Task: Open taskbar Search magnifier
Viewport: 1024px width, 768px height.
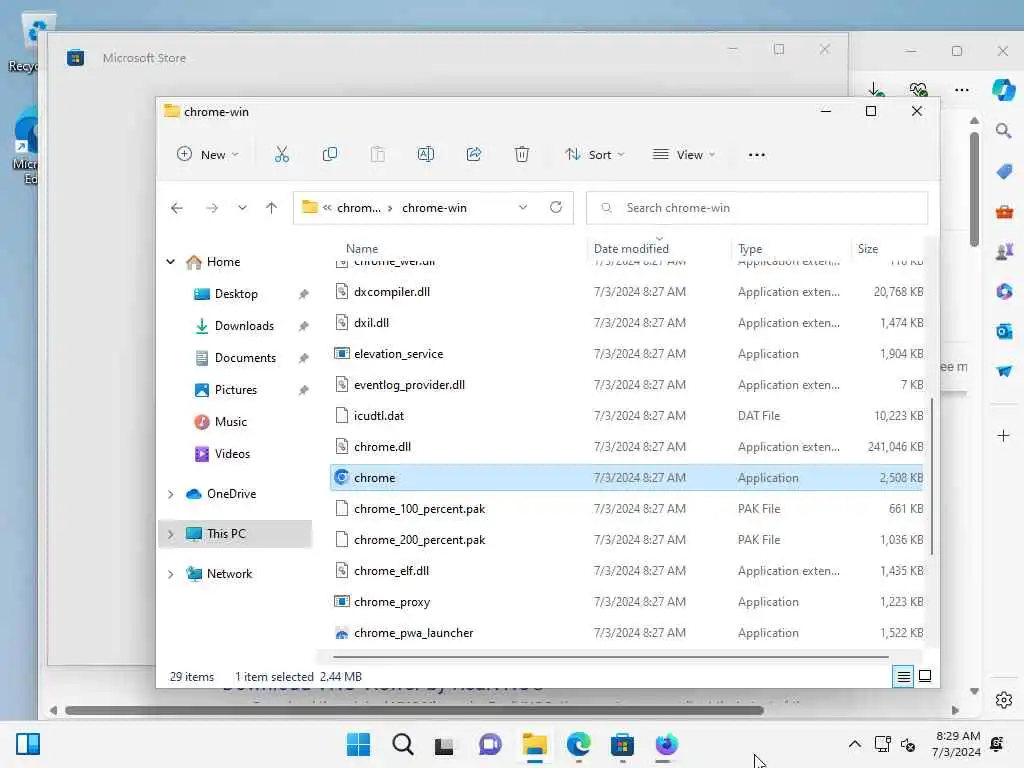Action: 402,744
